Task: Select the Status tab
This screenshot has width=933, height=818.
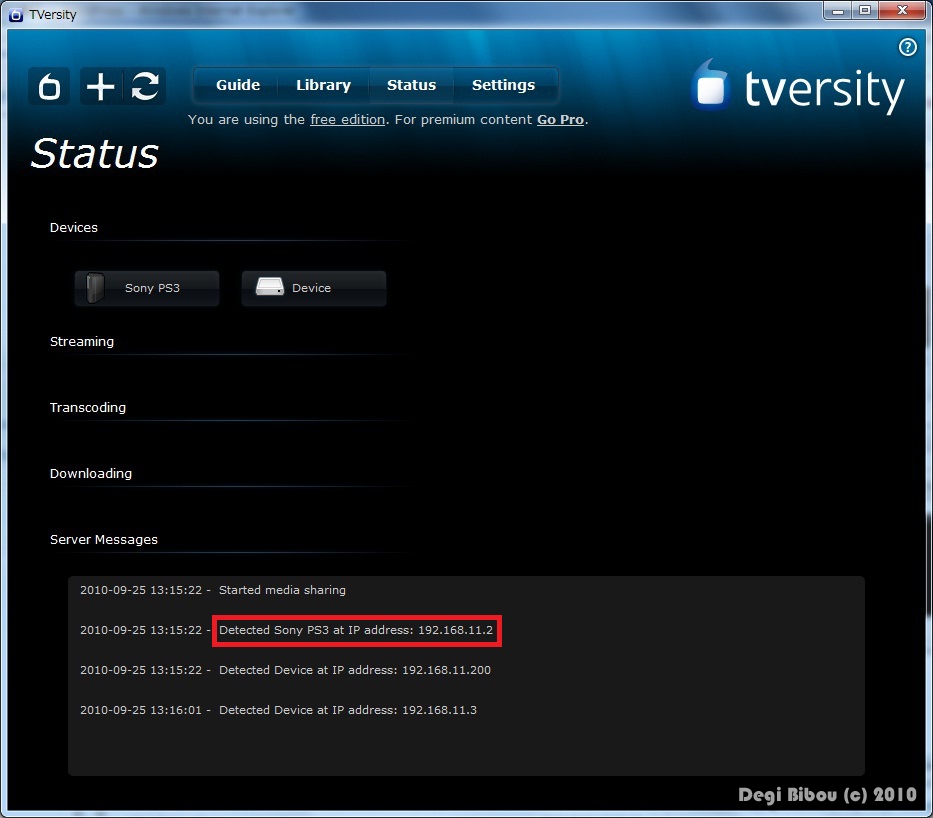Action: pyautogui.click(x=411, y=85)
